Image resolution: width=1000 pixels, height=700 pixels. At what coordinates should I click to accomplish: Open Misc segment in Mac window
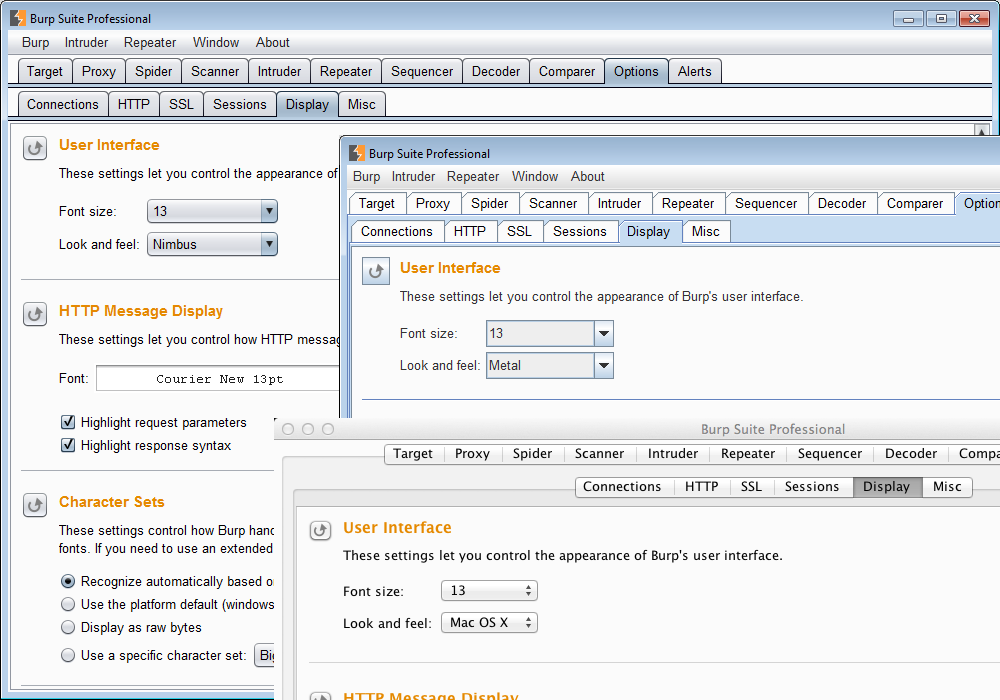tap(947, 487)
